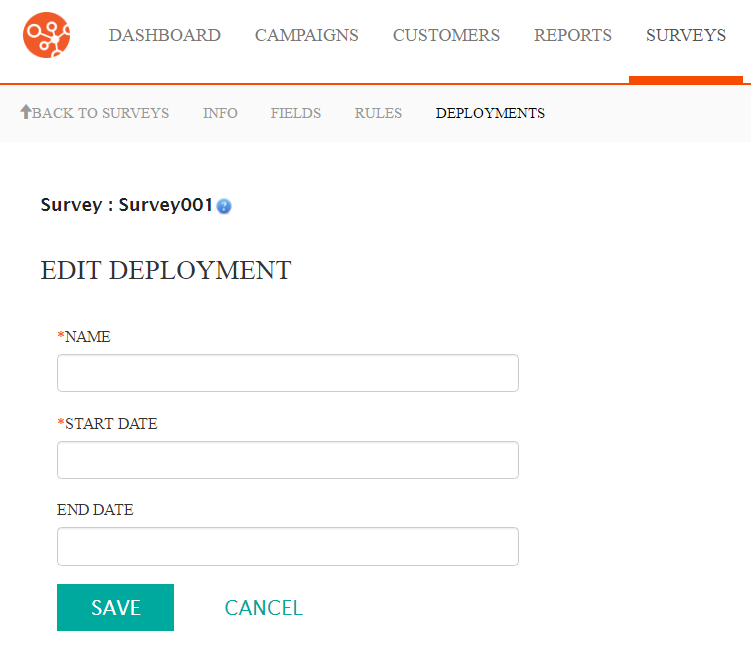
Task: Open the blue help icon beside Survey001
Action: 224,206
